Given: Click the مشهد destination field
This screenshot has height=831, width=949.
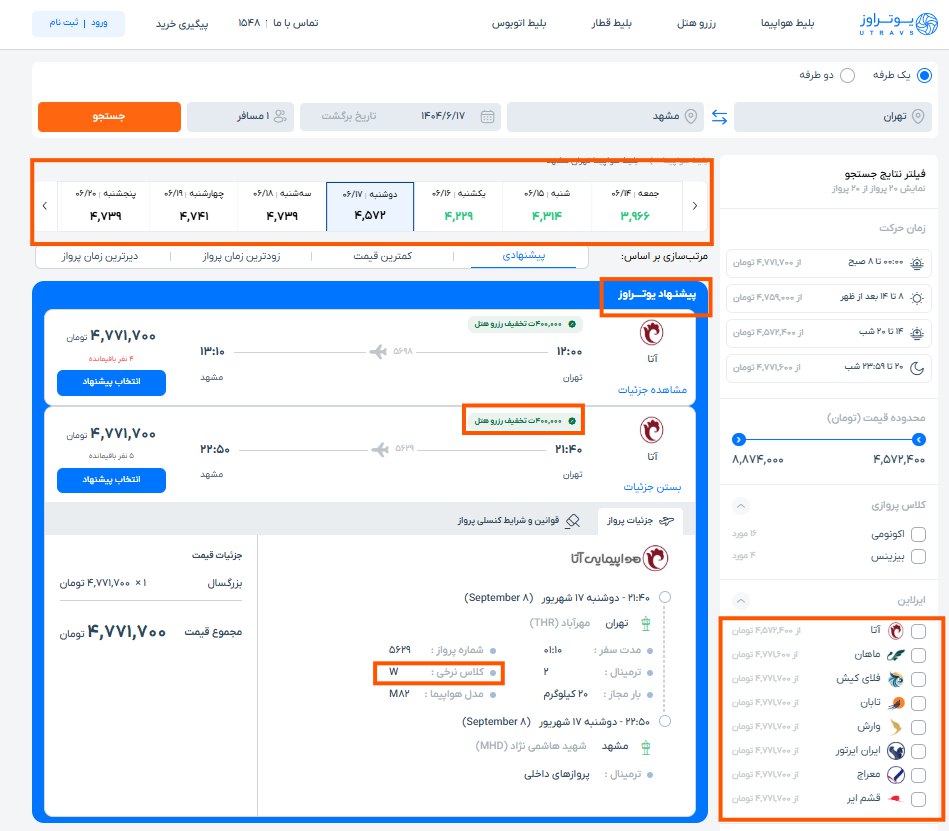Looking at the screenshot, I should coord(605,117).
